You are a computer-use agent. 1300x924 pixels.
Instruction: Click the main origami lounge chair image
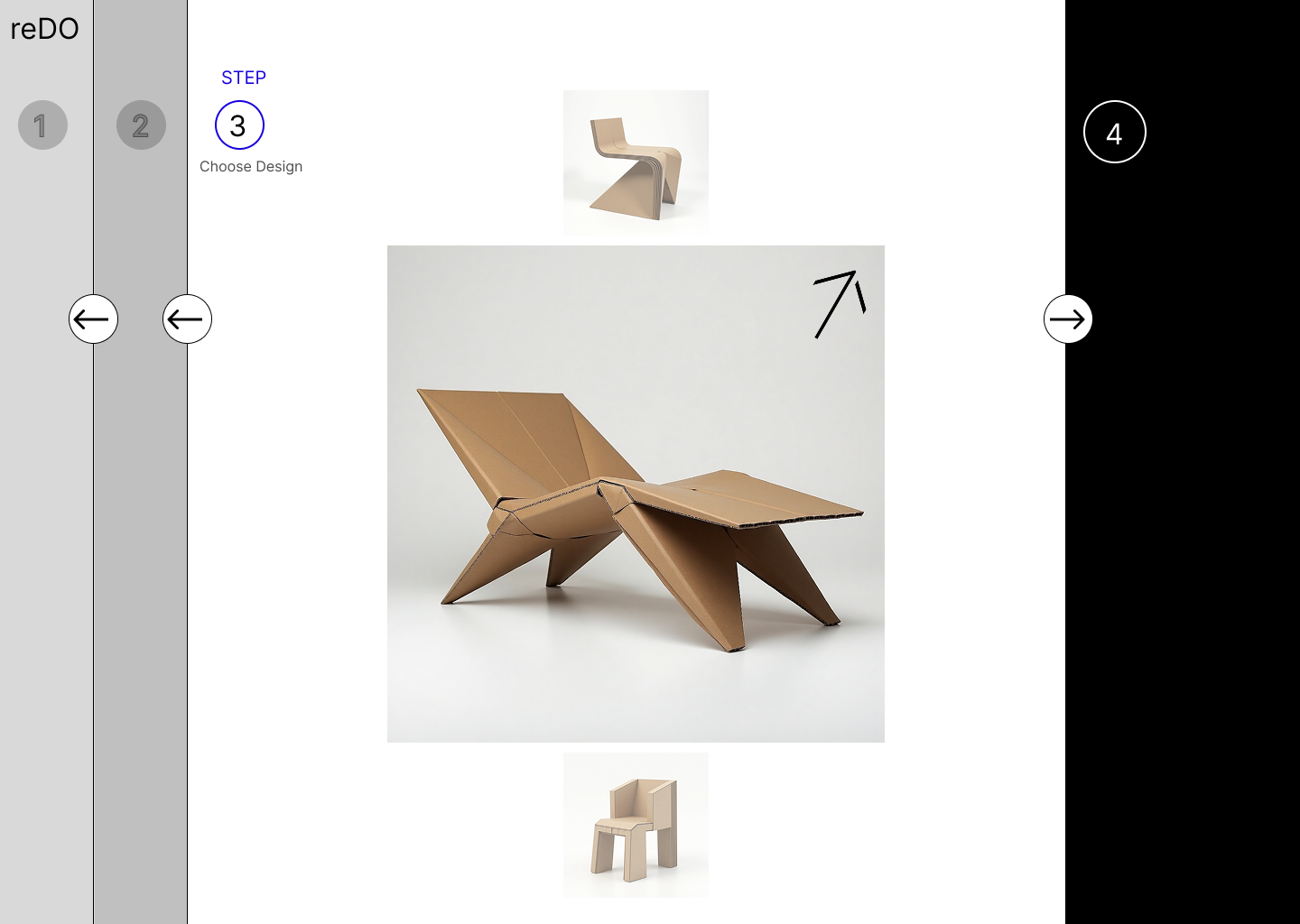coord(636,494)
